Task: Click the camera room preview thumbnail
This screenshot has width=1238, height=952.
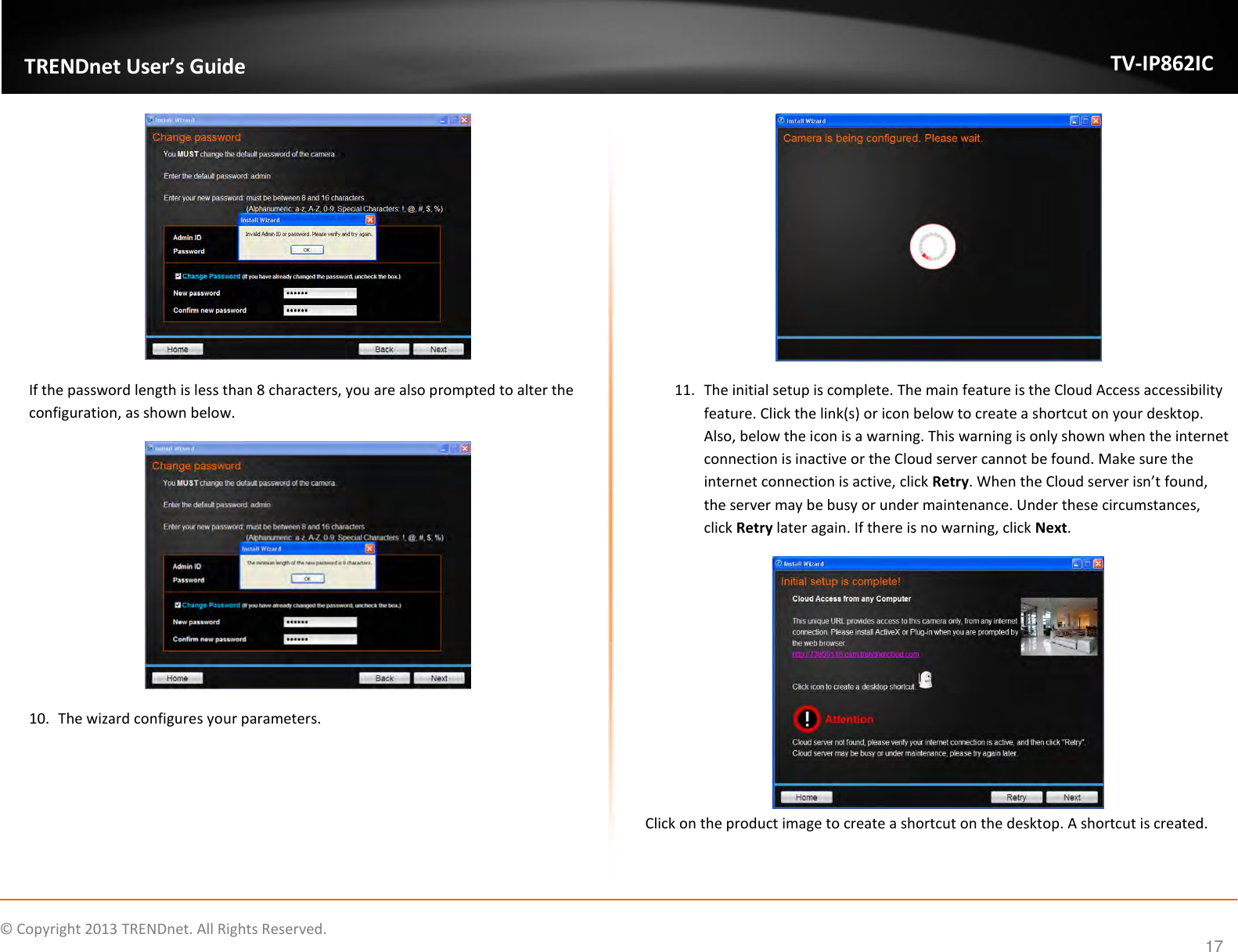Action: coord(1060,627)
